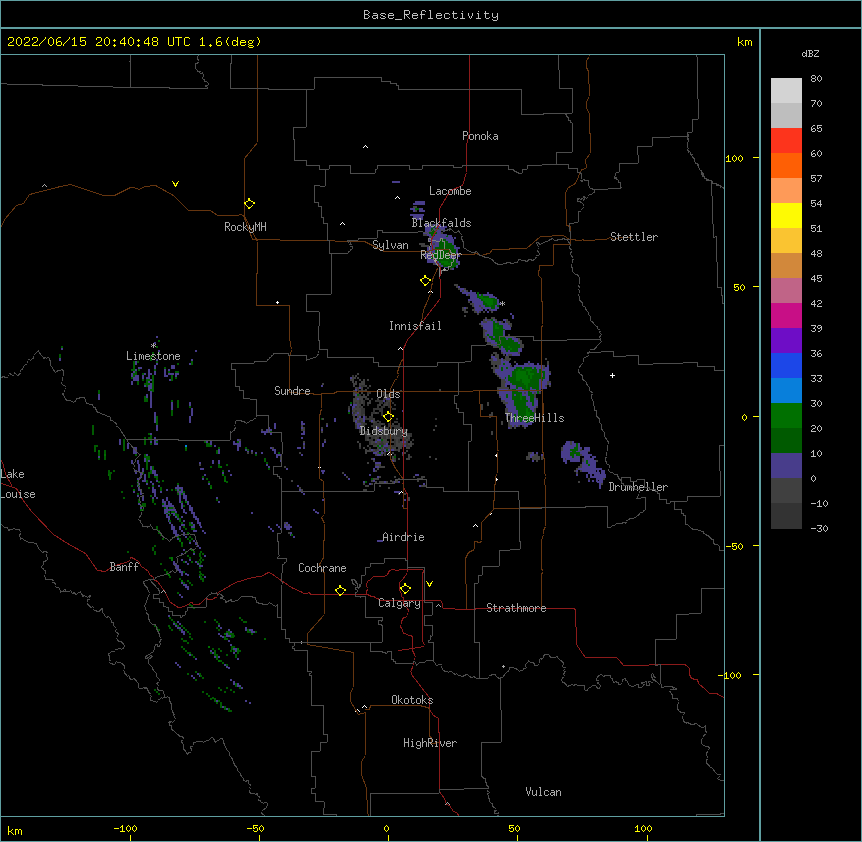
Task: Click the 80 dBZ light gray swatch
Action: 786,91
